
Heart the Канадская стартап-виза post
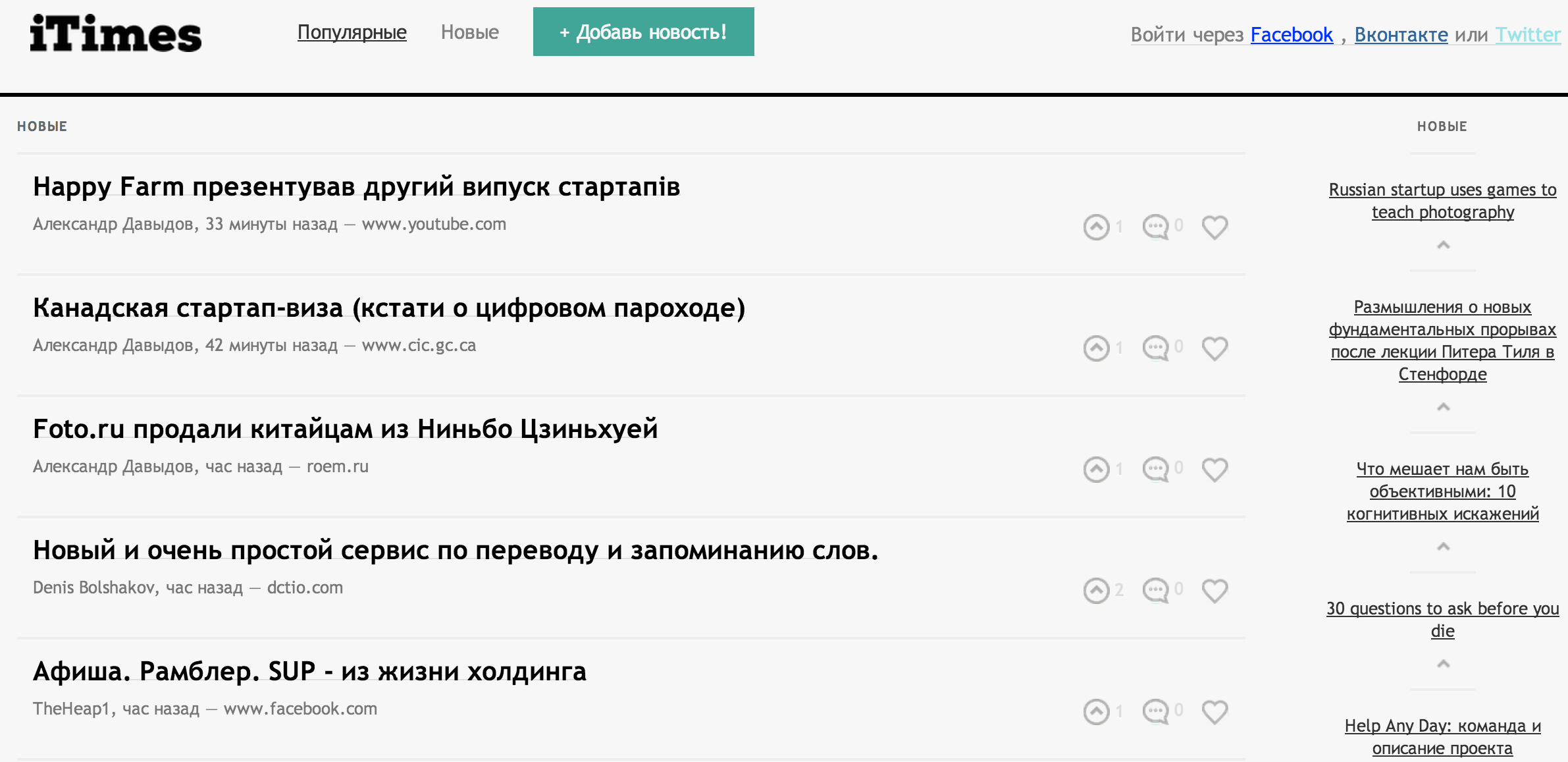[1215, 349]
